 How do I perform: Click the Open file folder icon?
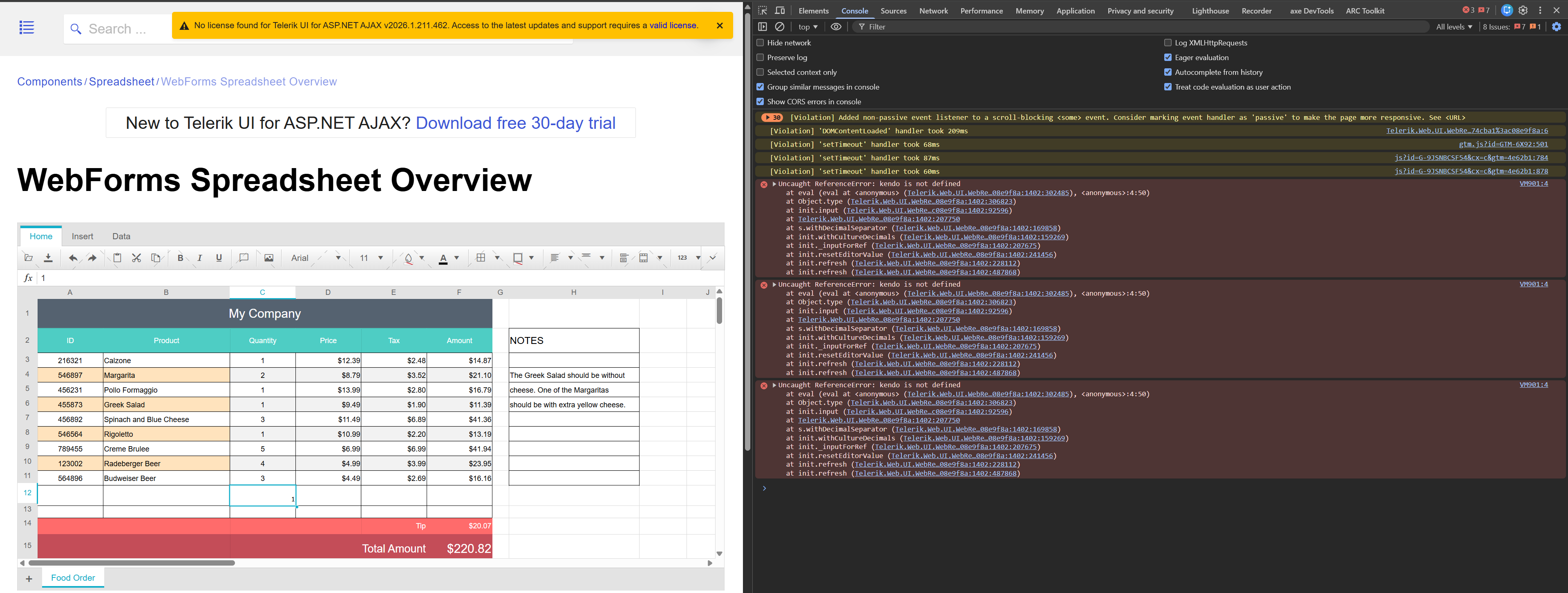28,258
